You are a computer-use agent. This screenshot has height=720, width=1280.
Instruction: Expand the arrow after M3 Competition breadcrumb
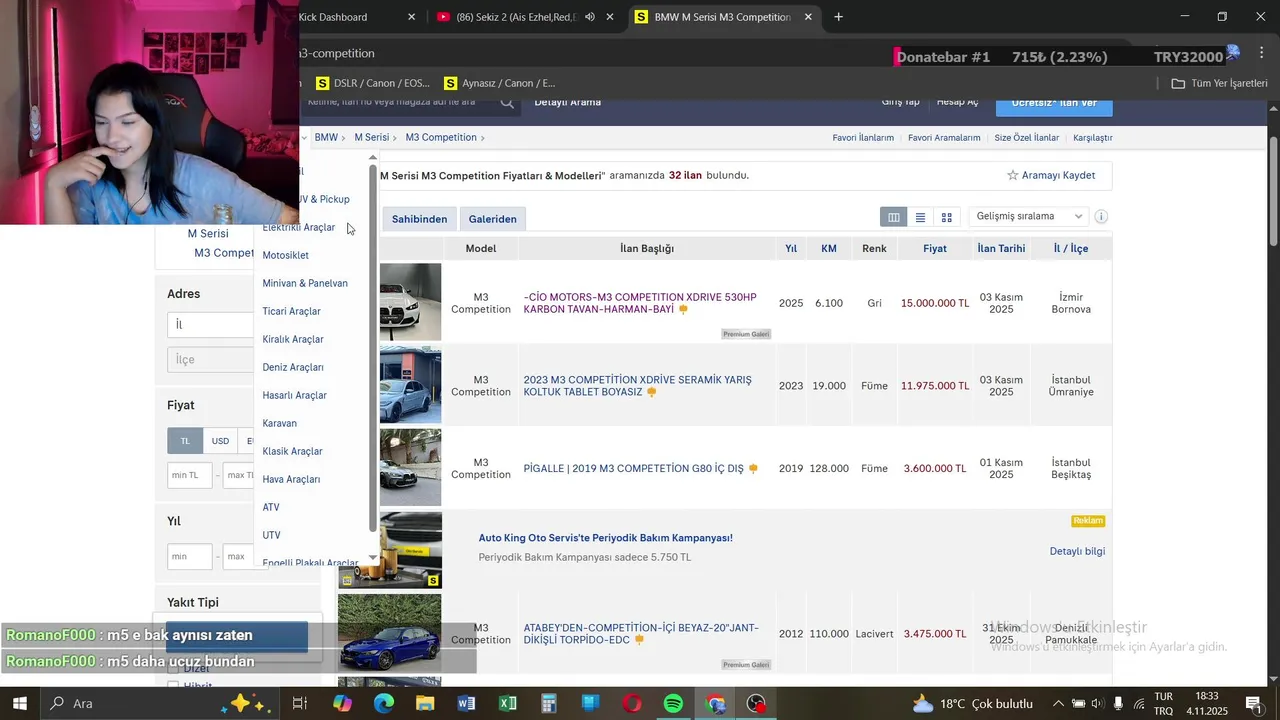(x=482, y=138)
